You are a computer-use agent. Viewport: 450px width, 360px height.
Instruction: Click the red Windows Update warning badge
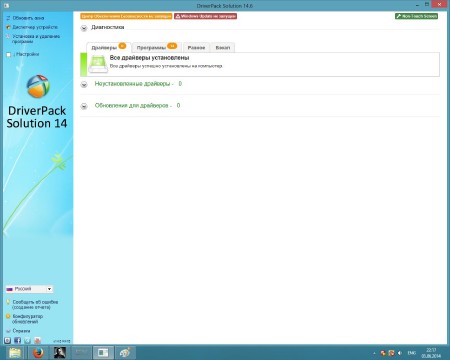pyautogui.click(x=205, y=16)
